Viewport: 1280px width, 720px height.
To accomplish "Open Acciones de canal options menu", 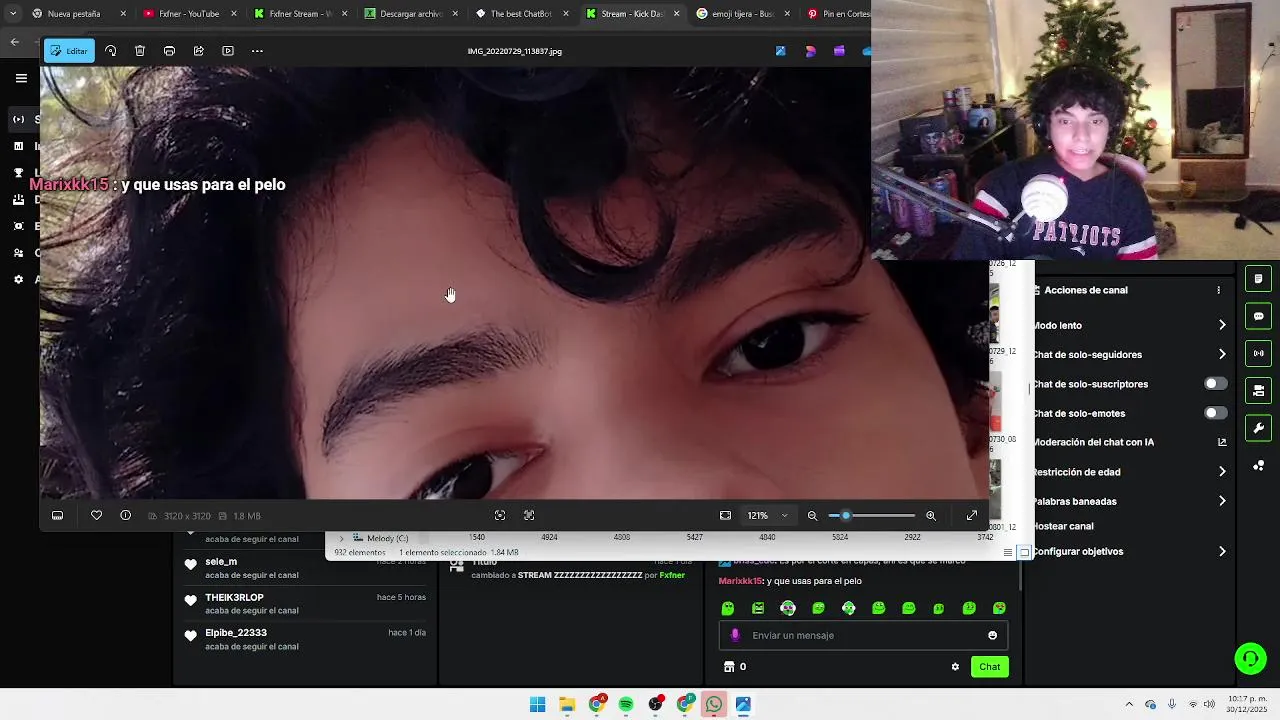I will (x=1218, y=290).
